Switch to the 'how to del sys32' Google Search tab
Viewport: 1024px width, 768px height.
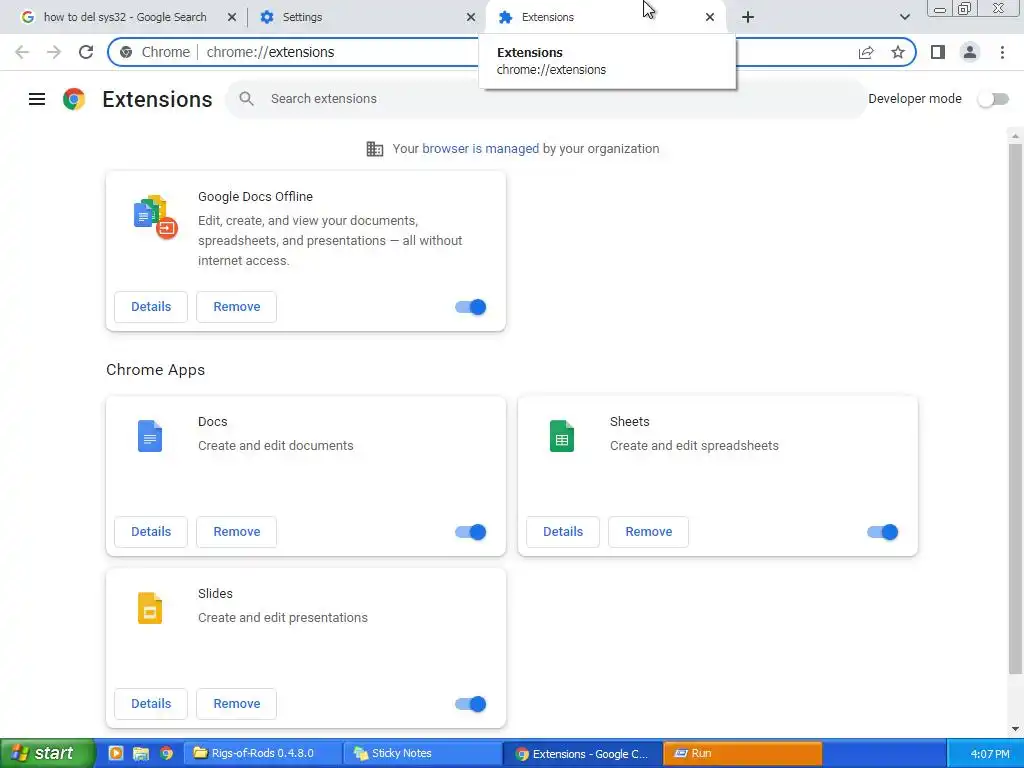click(124, 17)
